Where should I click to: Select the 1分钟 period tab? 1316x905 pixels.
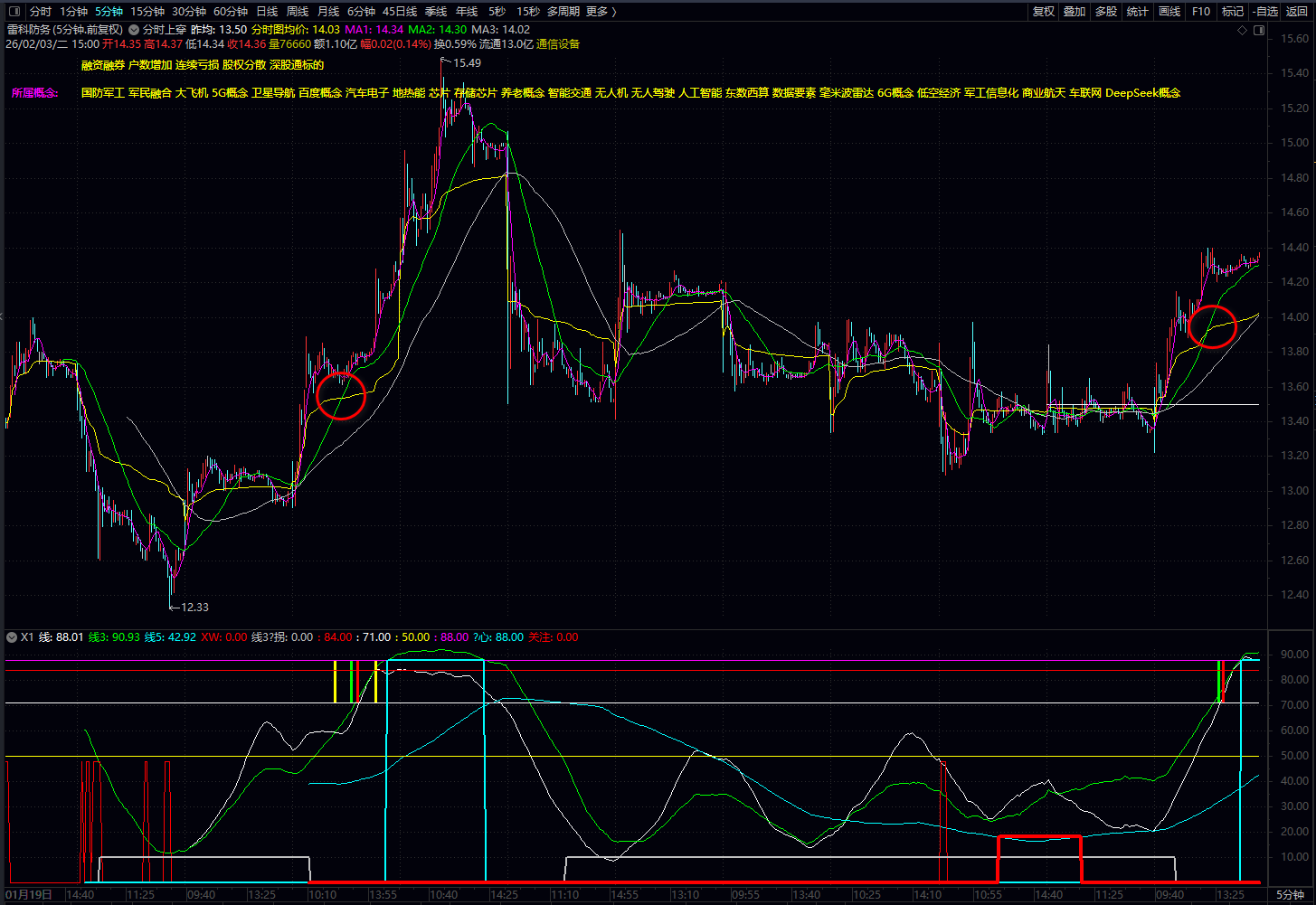(74, 12)
